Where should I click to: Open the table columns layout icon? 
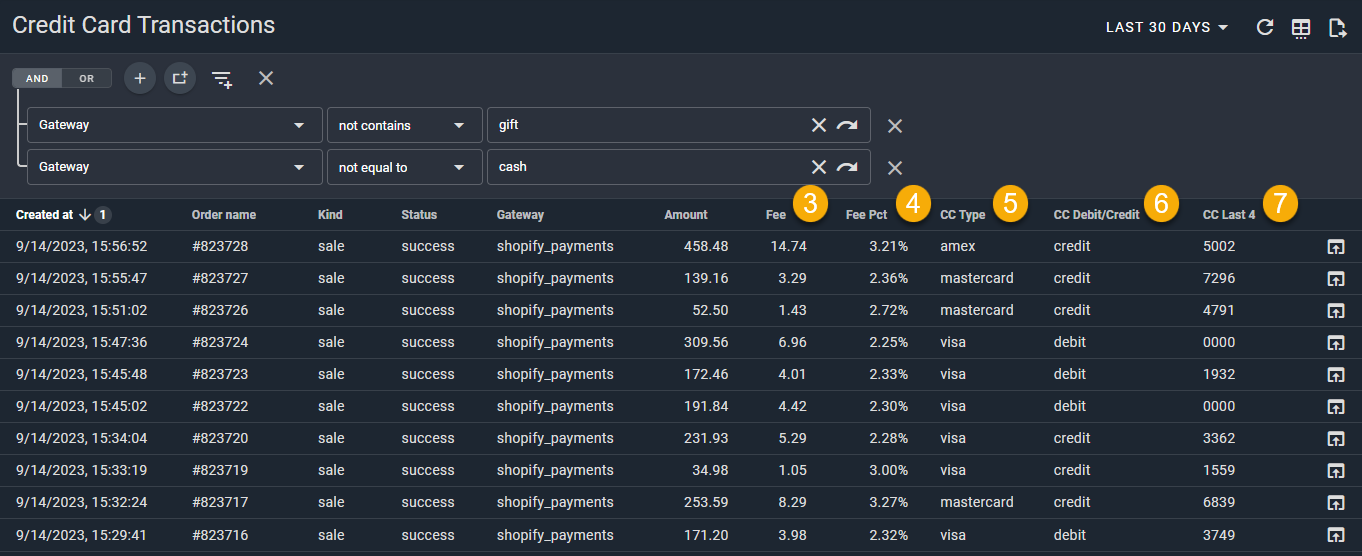click(1301, 28)
